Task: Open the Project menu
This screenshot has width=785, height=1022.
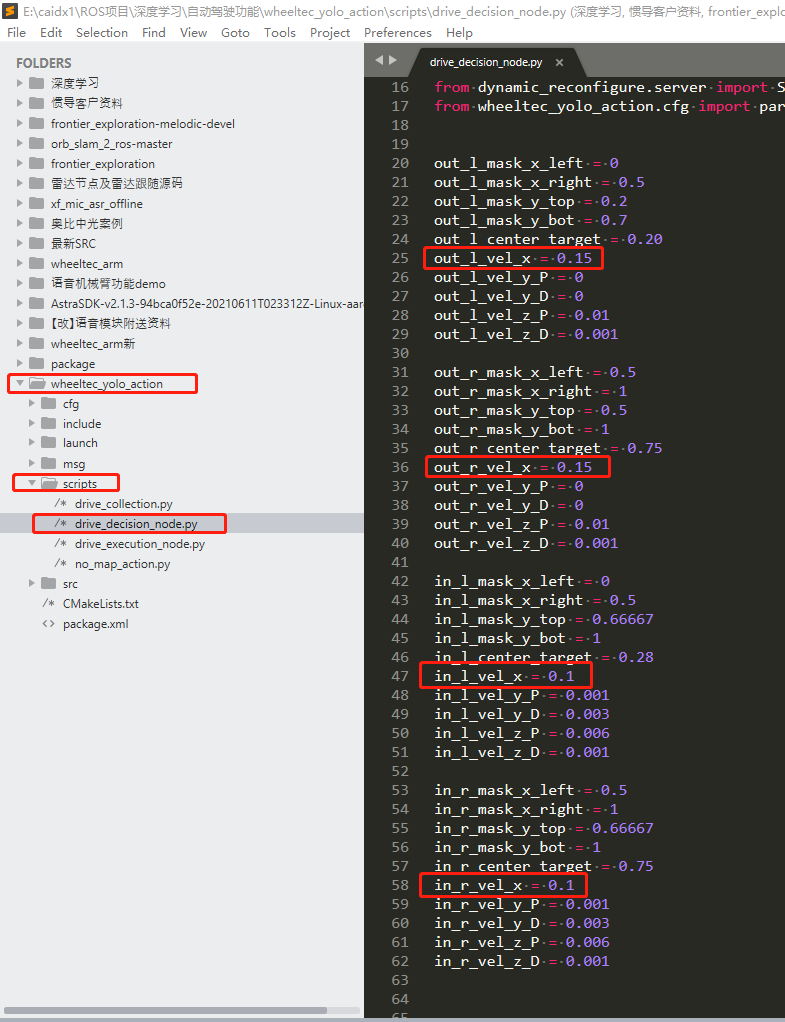Action: click(330, 33)
